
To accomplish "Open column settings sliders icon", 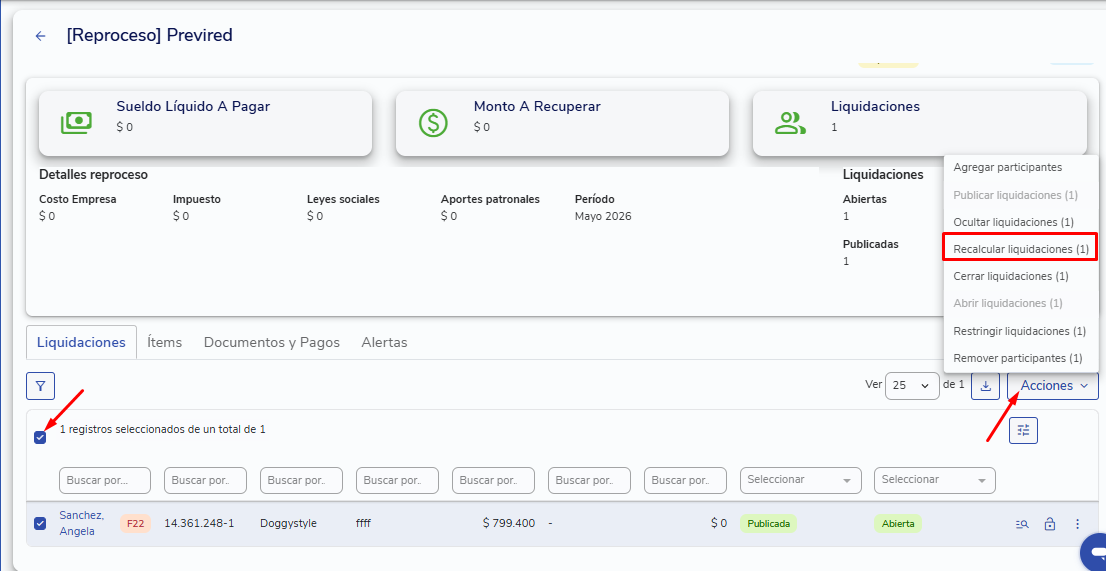I will click(x=1023, y=430).
